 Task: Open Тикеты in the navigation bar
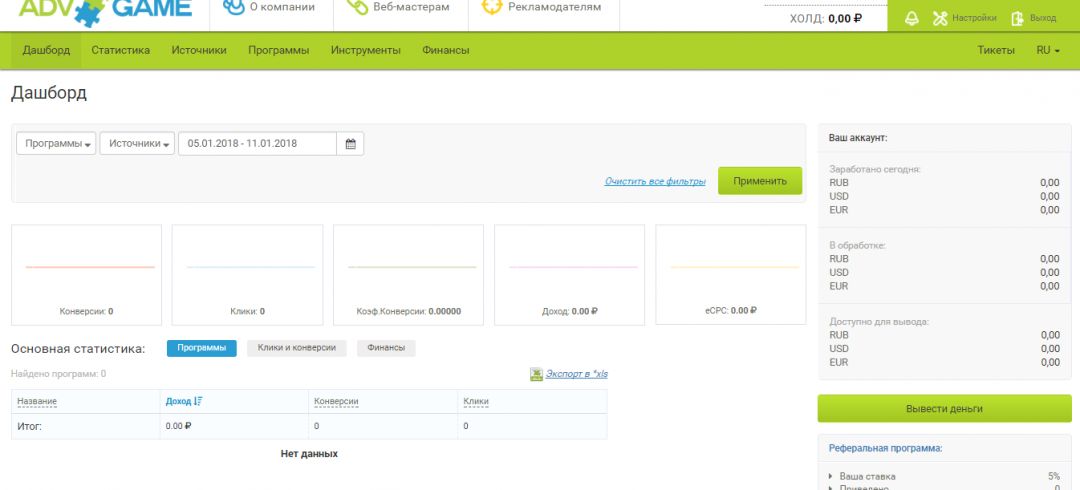(996, 50)
